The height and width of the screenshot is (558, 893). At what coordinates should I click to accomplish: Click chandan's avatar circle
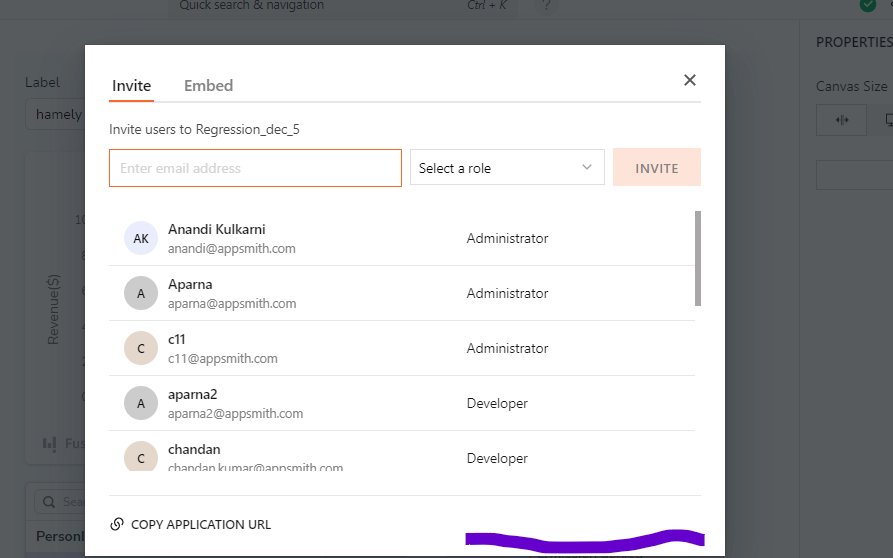141,457
